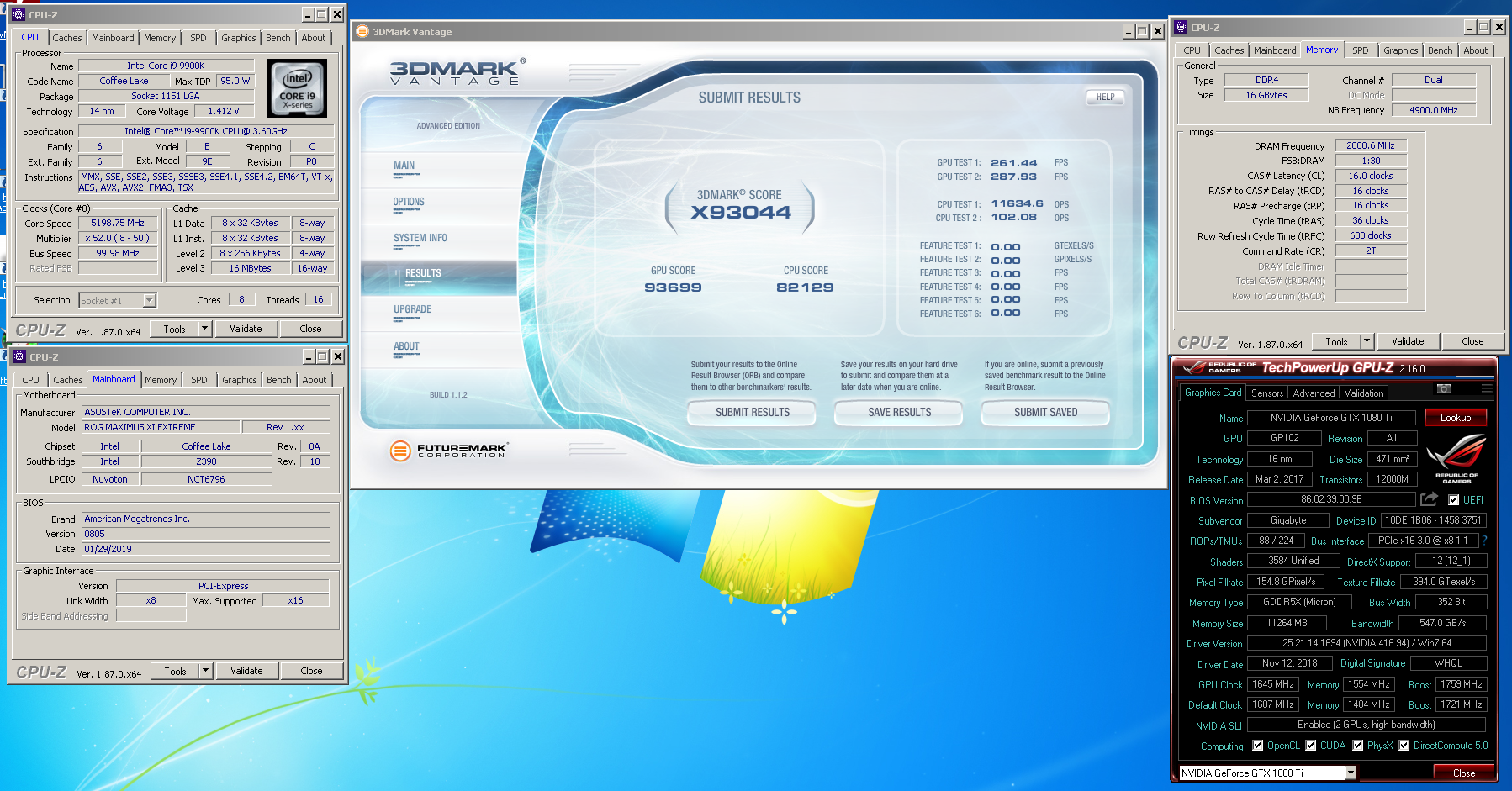This screenshot has width=1512, height=791.
Task: Click GPU-Z screenshot camera icon
Action: coord(1444,388)
